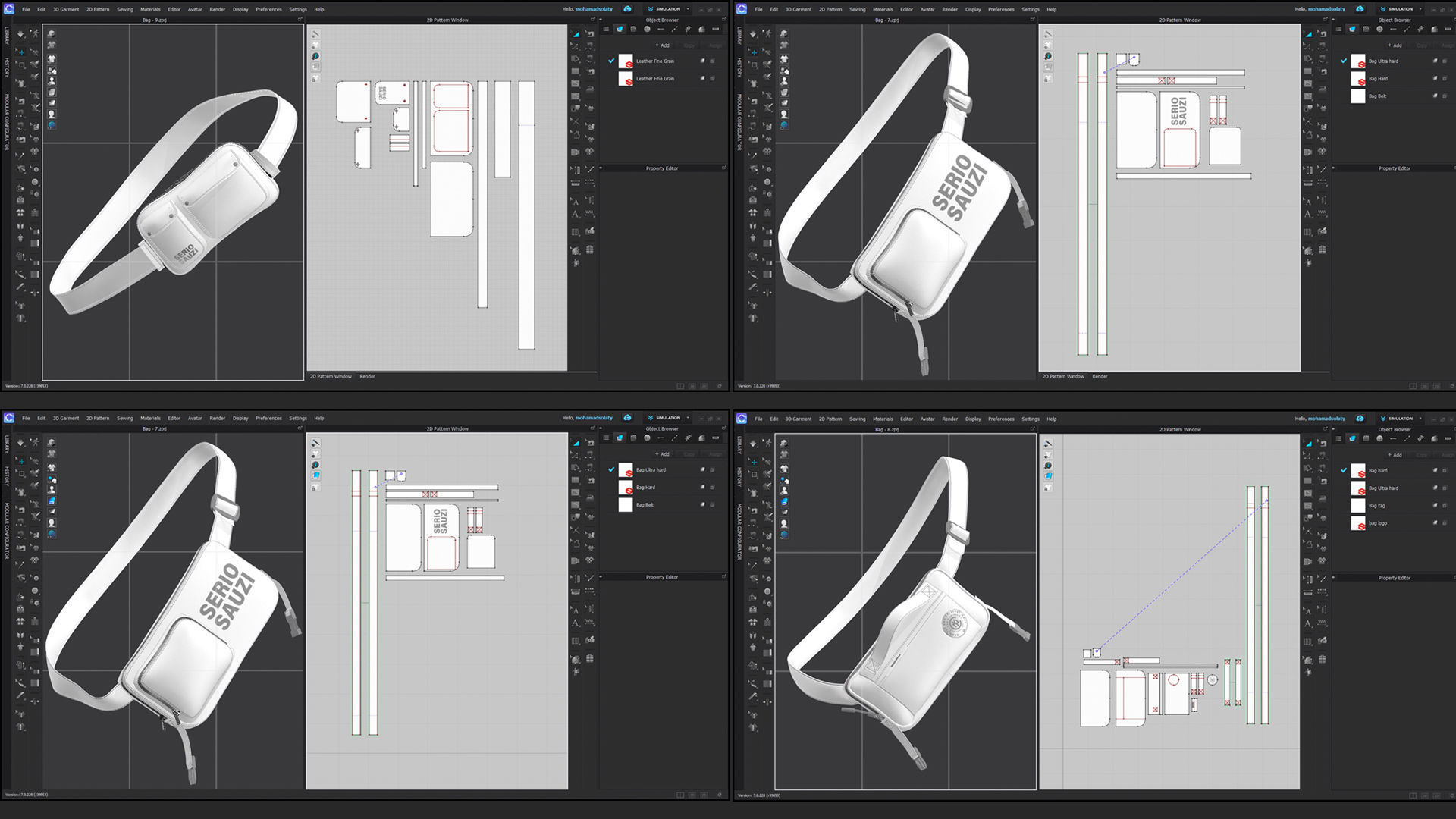1456x819 pixels.
Task: Collapse Object Browser panel in Bag - 9 window
Action: pos(601,20)
